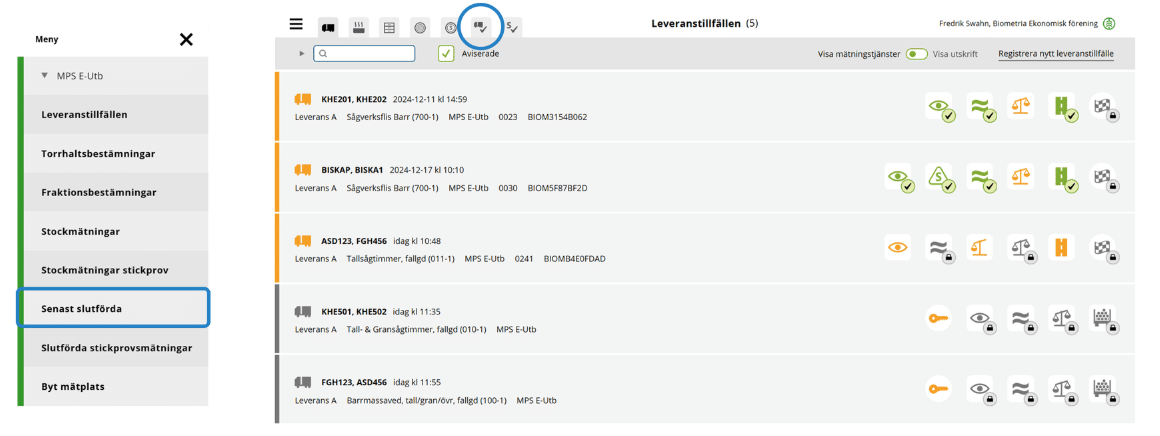Click the locked grey scale icon for ASD123
The width and height of the screenshot is (1160, 436).
pyautogui.click(x=1021, y=248)
